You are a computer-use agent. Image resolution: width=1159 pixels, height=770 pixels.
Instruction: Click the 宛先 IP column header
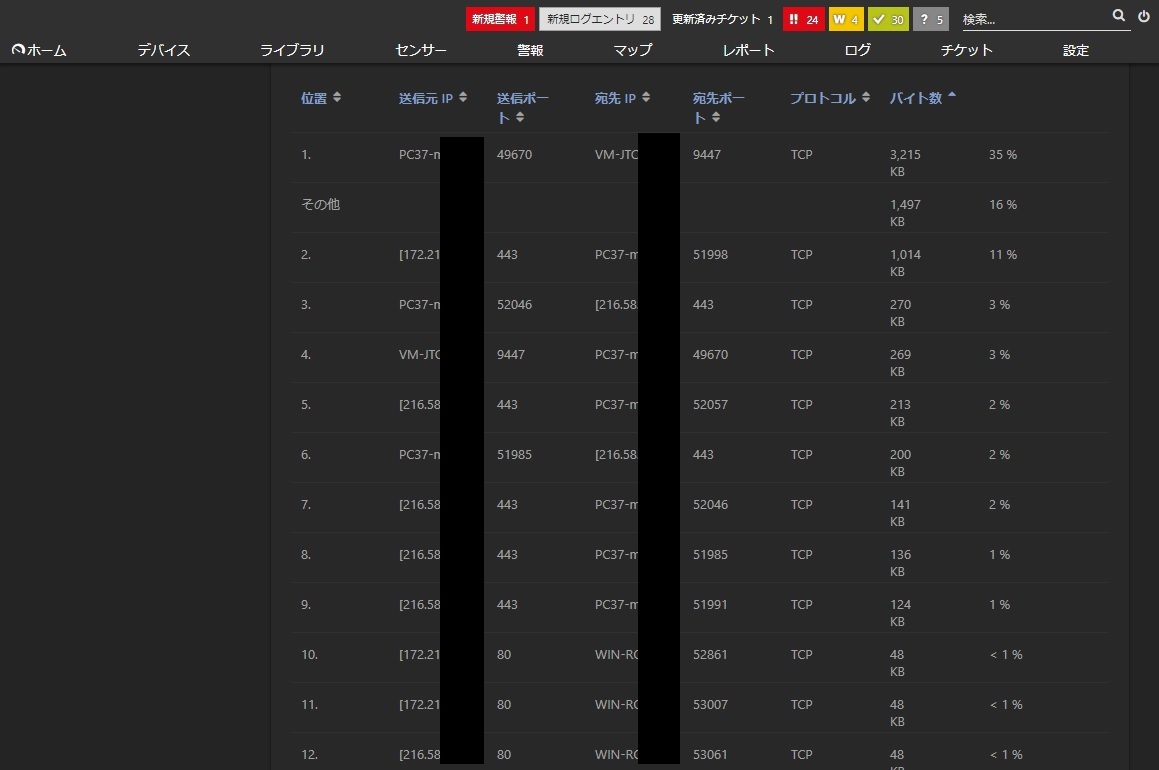615,98
